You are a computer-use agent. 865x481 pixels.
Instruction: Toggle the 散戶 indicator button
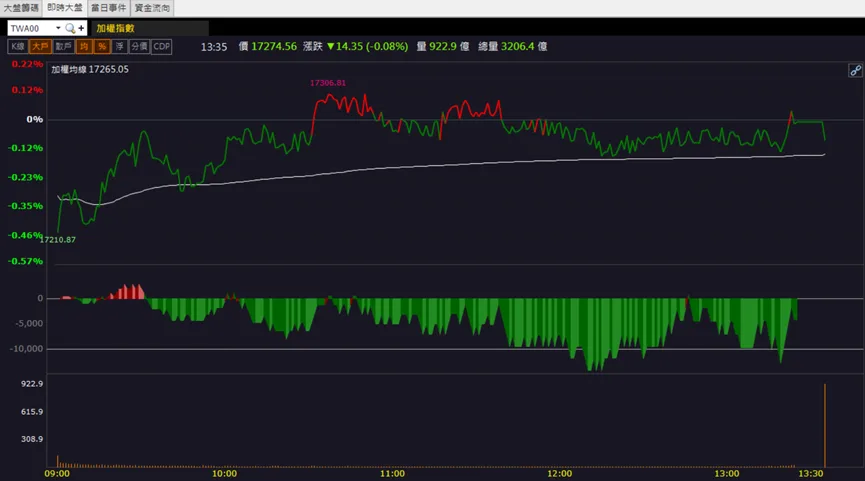[x=63, y=46]
